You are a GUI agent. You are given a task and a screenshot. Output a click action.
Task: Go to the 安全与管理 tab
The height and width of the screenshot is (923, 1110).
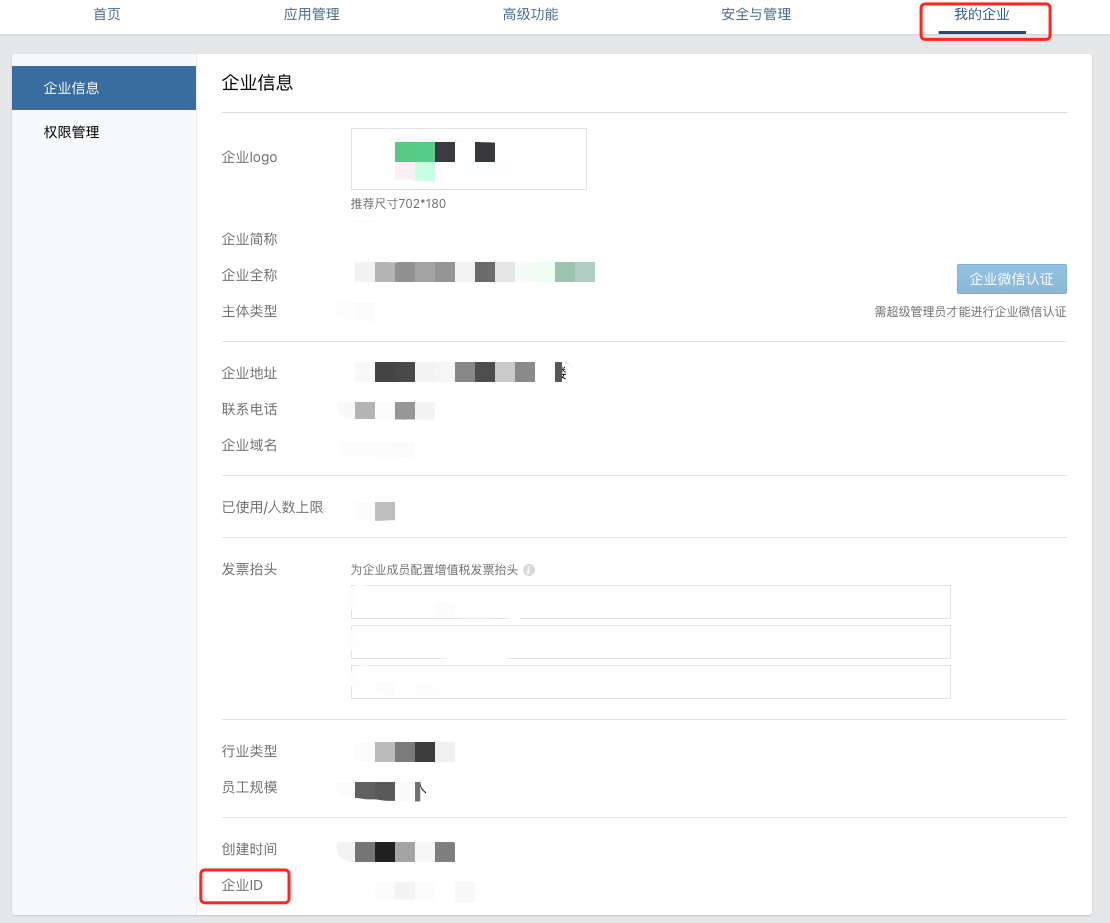point(755,15)
